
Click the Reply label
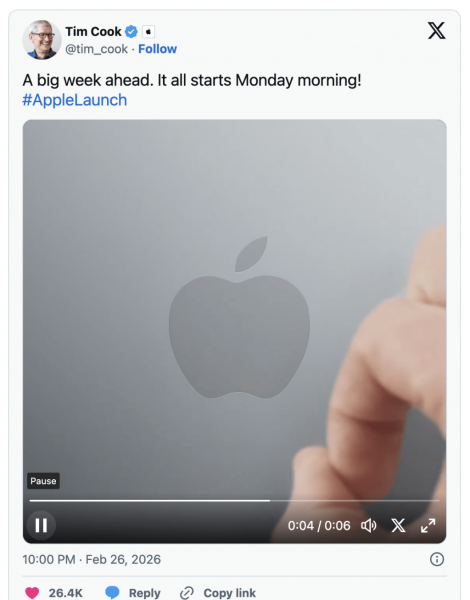(145, 593)
